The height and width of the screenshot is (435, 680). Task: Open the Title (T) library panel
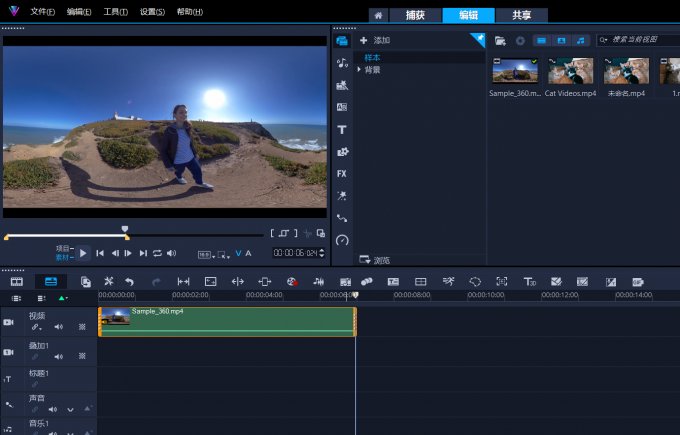tap(342, 130)
